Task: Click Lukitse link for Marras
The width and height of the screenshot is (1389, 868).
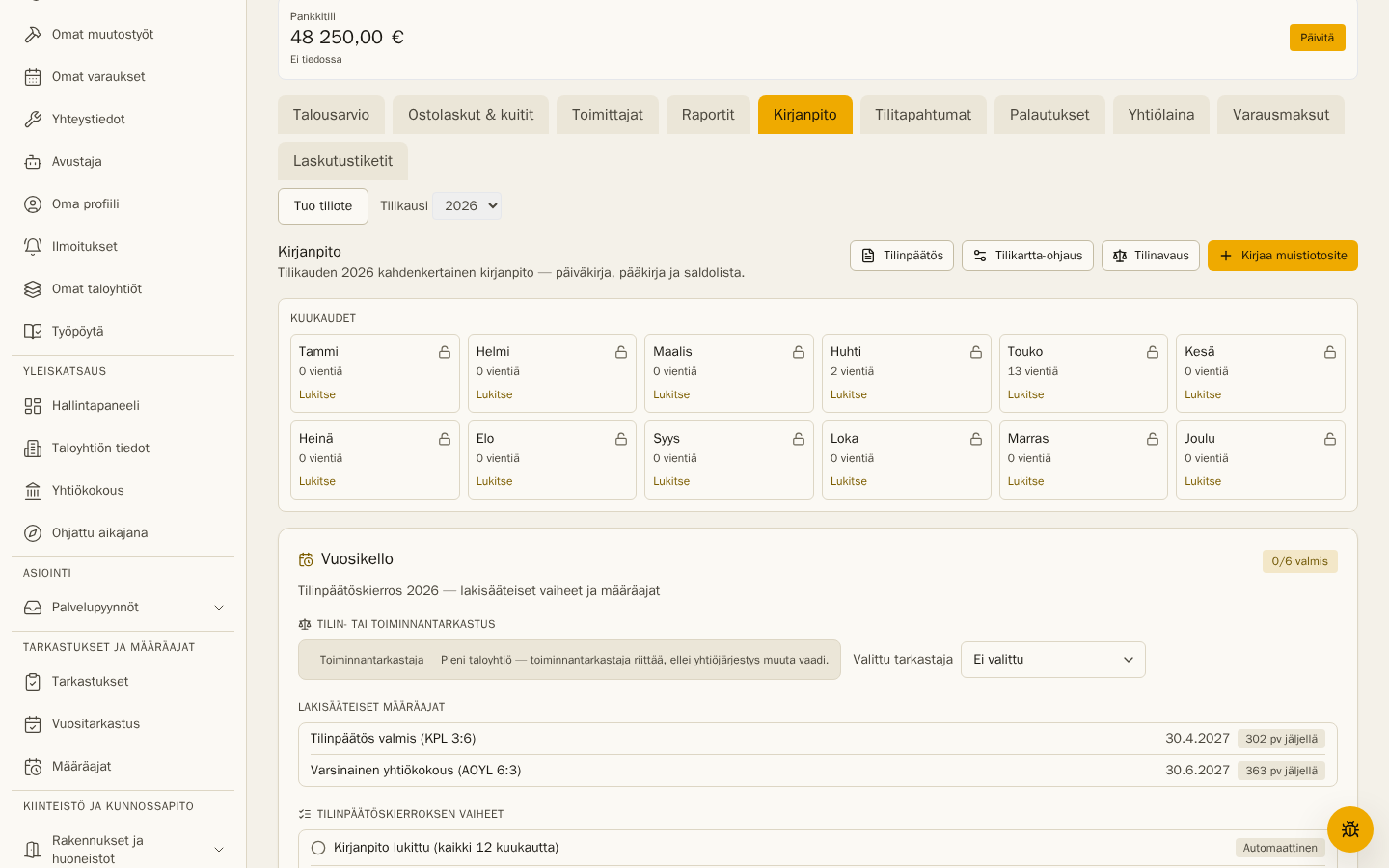Action: [1025, 481]
